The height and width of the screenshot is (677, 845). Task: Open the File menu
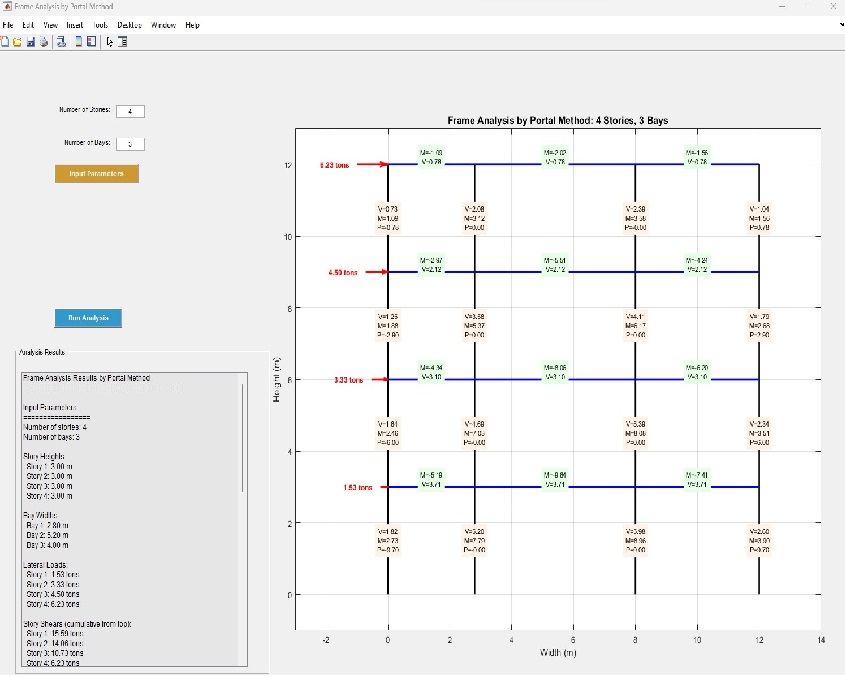8,25
